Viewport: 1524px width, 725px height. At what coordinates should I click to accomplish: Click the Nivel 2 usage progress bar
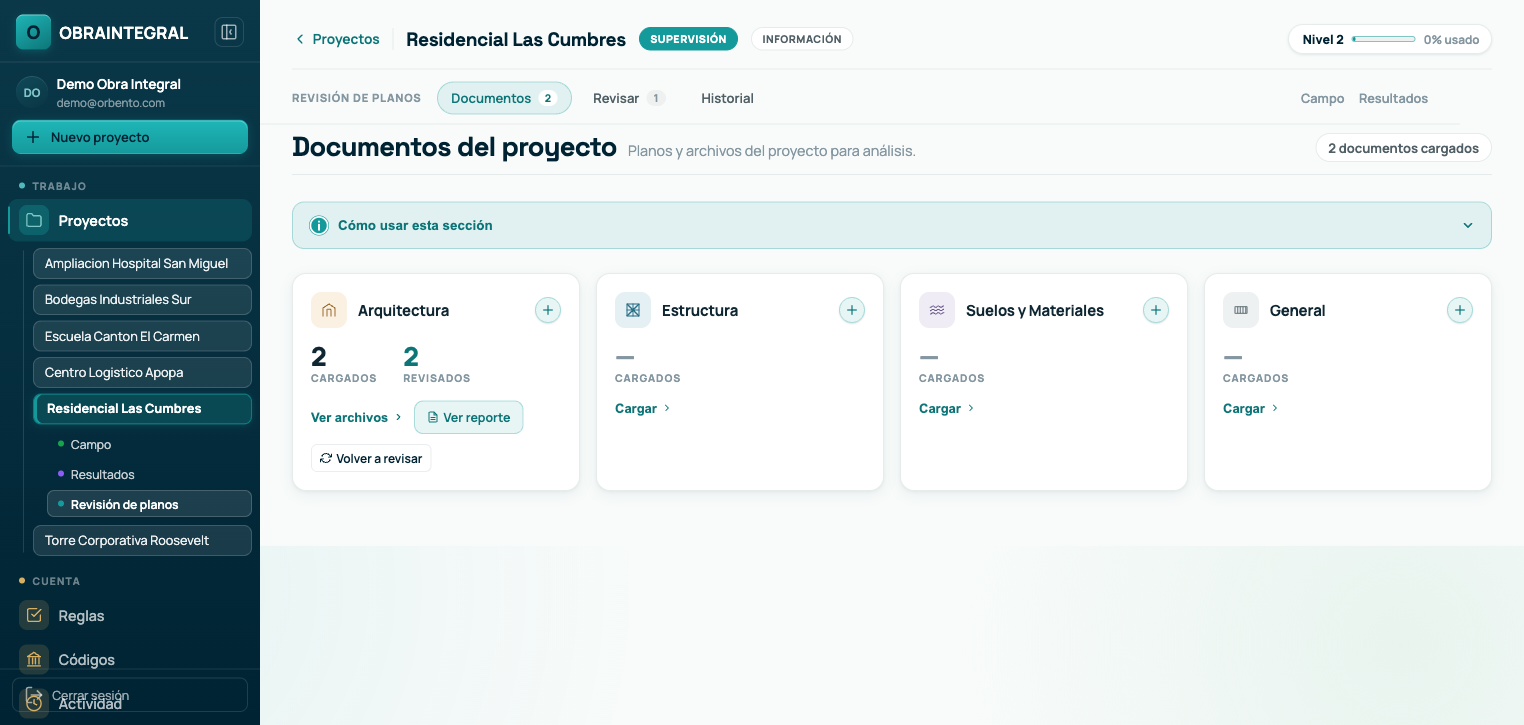point(1383,39)
